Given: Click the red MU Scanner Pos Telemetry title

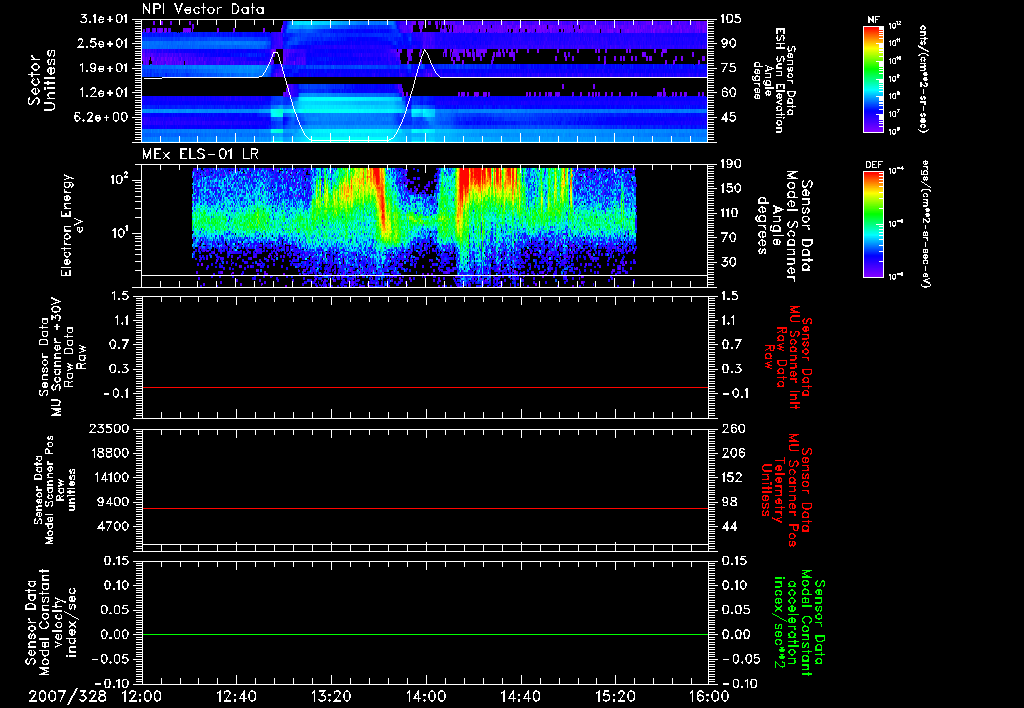Looking at the screenshot, I should pyautogui.click(x=786, y=490).
